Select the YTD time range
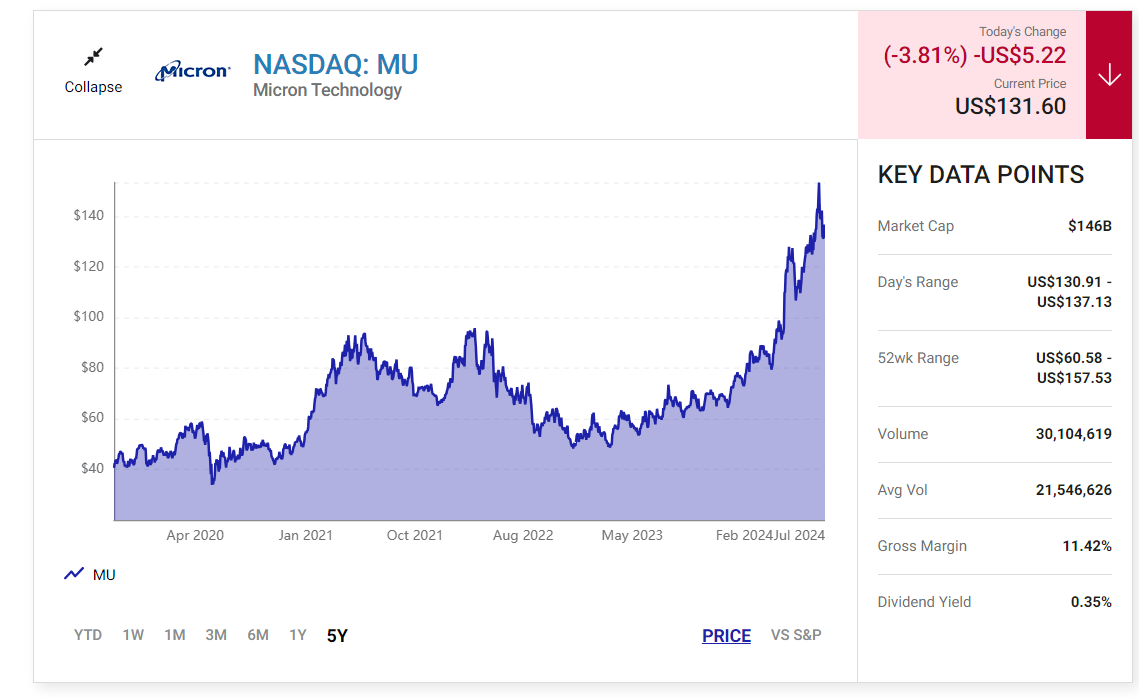The height and width of the screenshot is (698, 1139). [x=88, y=635]
